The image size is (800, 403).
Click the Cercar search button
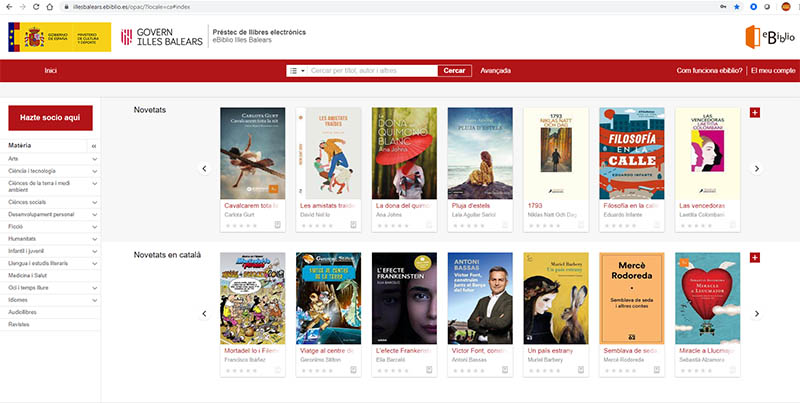454,71
